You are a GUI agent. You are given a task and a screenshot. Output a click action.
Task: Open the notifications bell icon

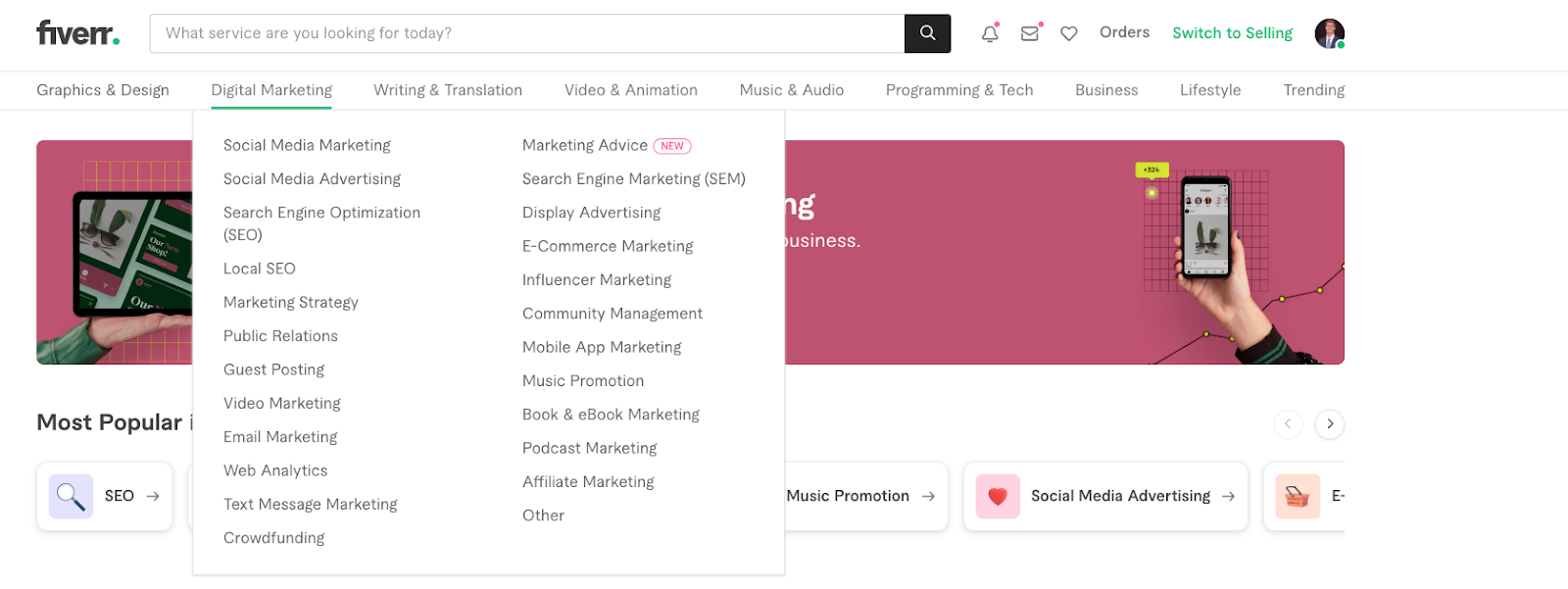pos(990,33)
